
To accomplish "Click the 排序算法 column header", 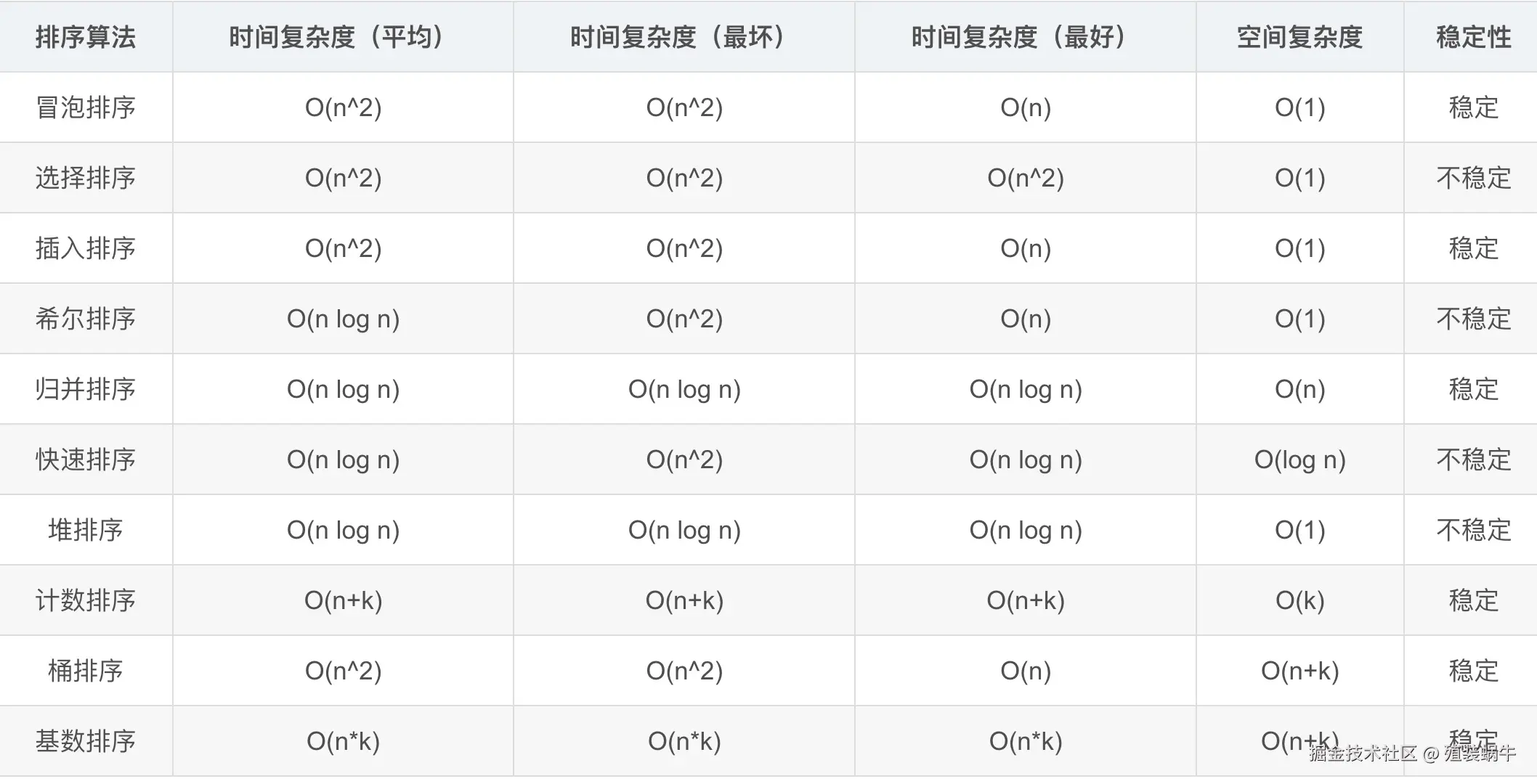I will [x=86, y=37].
